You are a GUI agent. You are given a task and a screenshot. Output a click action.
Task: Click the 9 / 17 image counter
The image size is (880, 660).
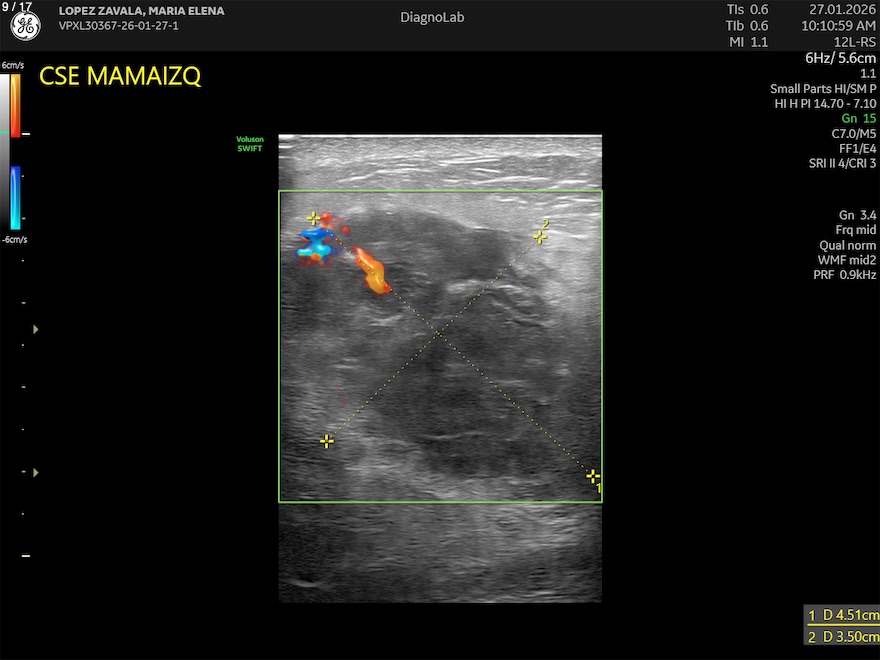pos(17,7)
